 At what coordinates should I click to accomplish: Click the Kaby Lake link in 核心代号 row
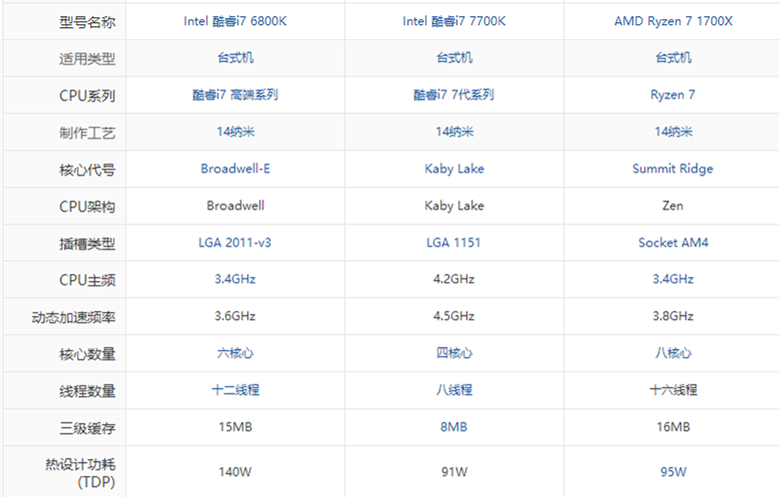(x=454, y=169)
